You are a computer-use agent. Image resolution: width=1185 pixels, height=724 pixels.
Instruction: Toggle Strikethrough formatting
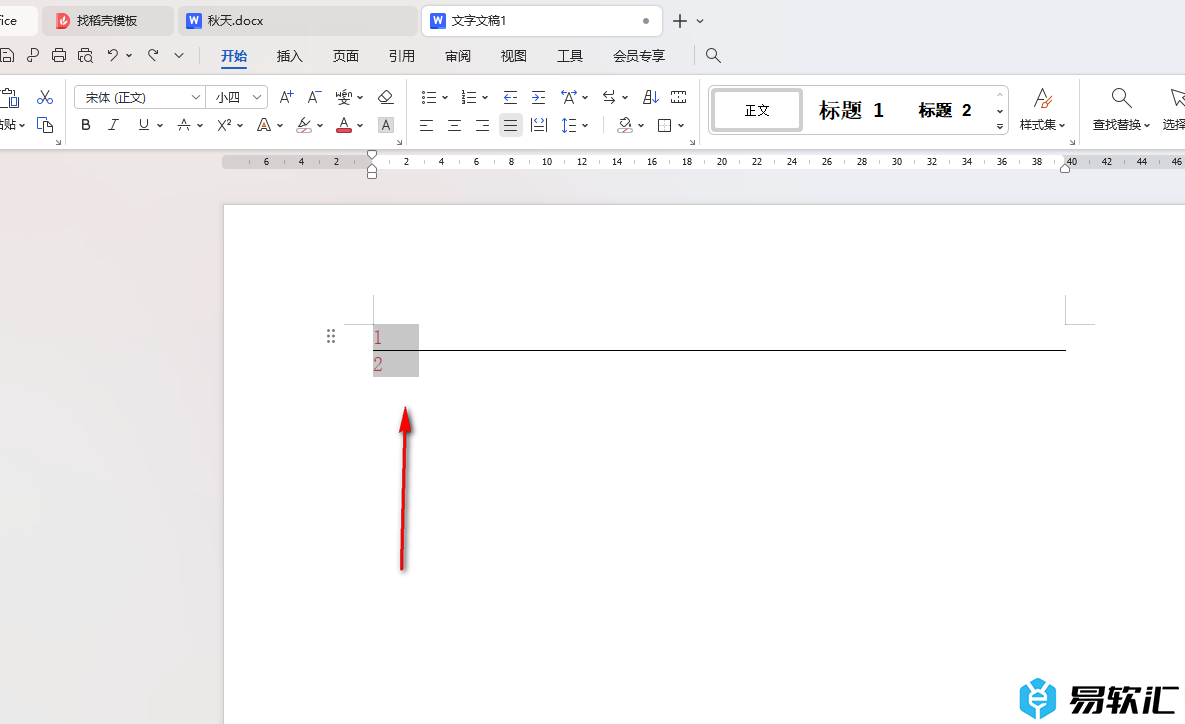coord(184,125)
